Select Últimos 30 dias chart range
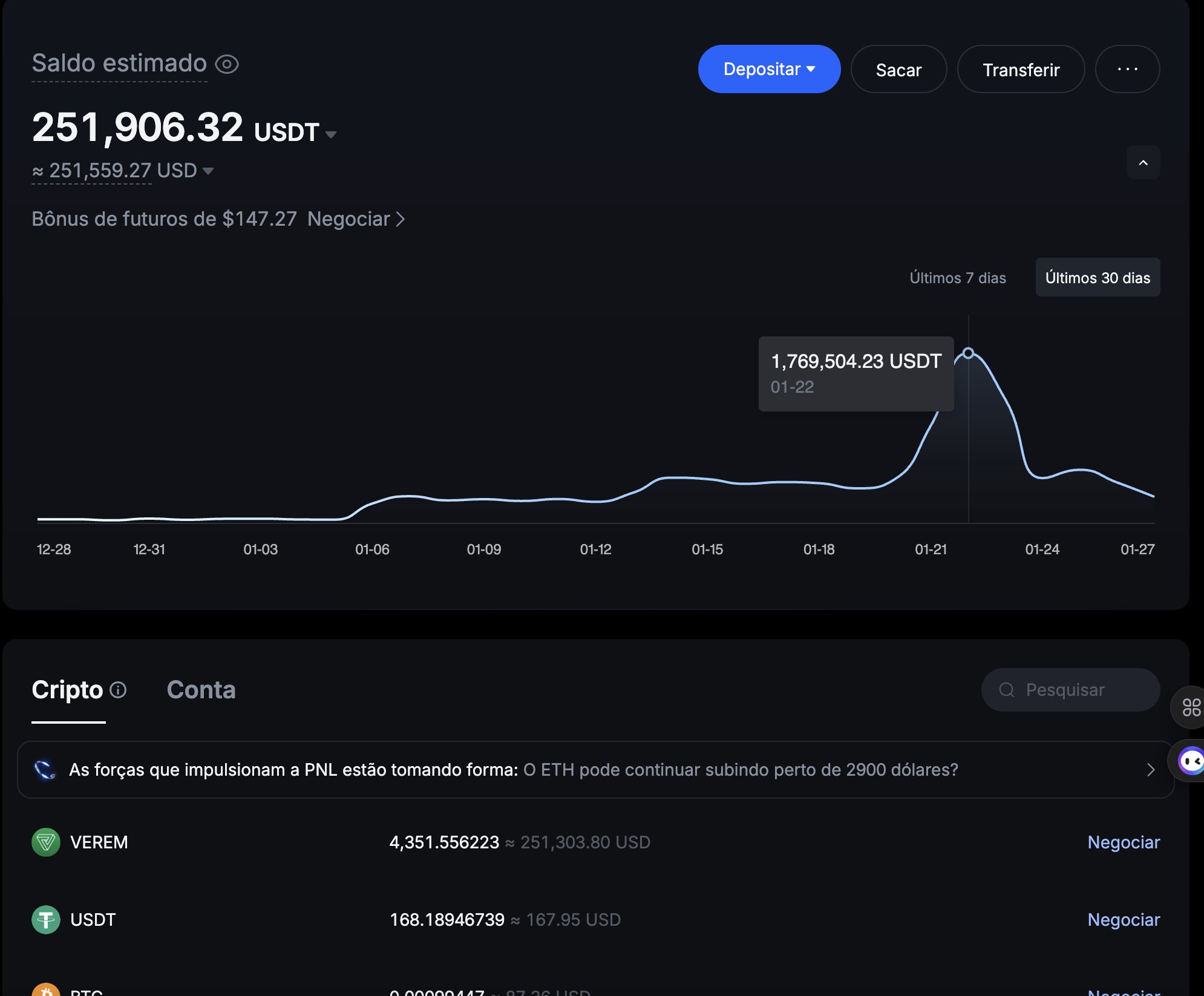1204x996 pixels. point(1098,278)
